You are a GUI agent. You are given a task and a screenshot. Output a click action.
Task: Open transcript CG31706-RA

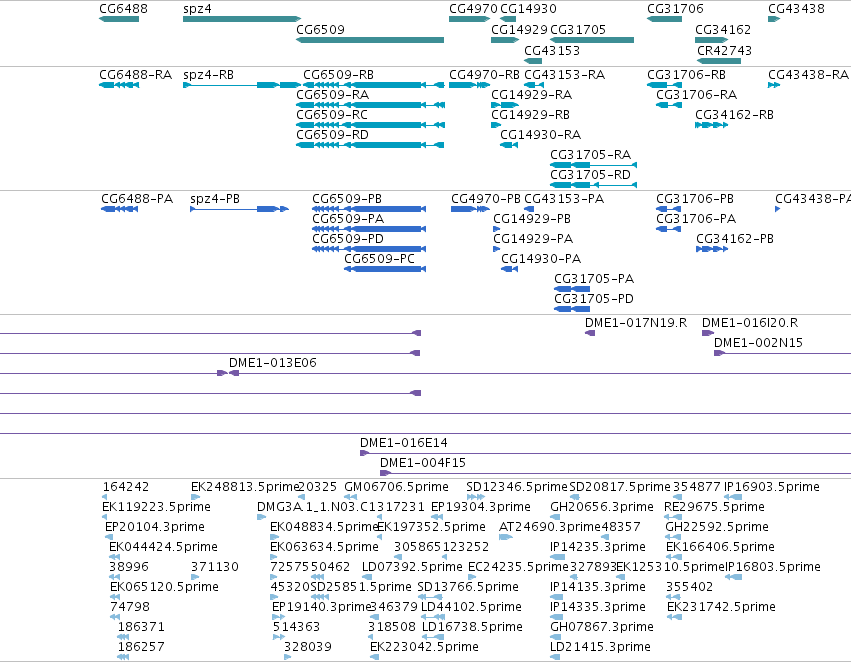point(669,105)
